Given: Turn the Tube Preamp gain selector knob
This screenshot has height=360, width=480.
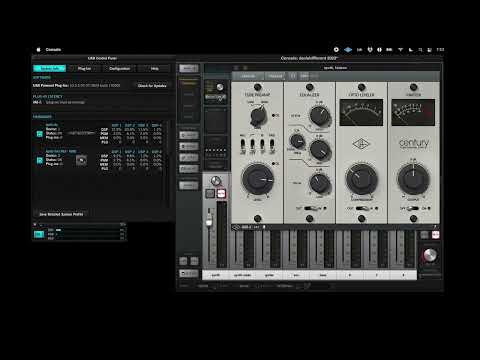Looking at the screenshot, I should coord(258,116).
